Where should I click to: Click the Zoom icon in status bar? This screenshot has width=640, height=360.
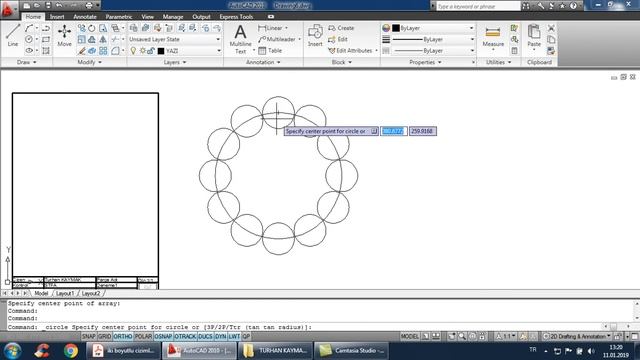[462, 337]
